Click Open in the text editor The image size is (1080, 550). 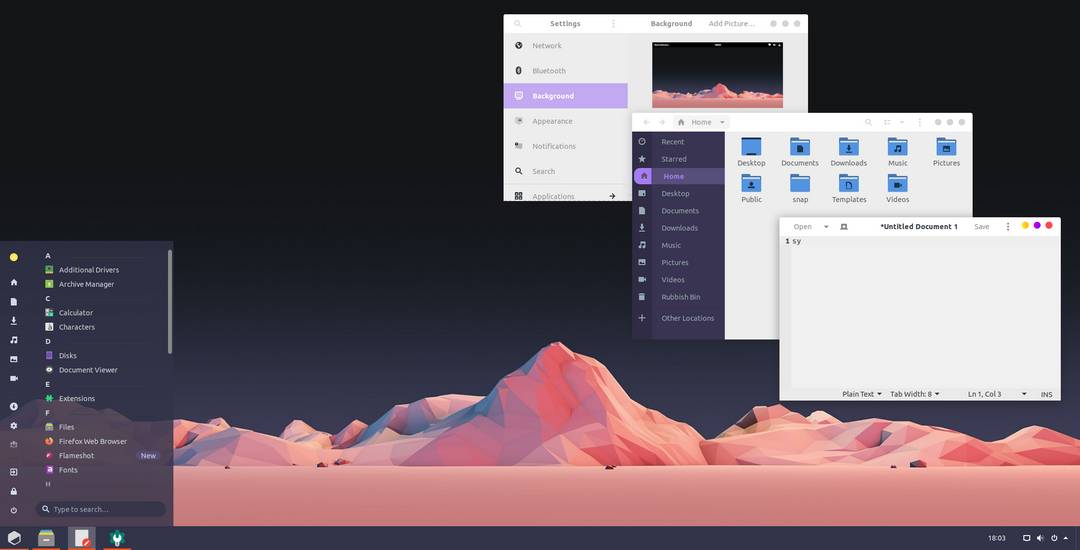tap(802, 226)
